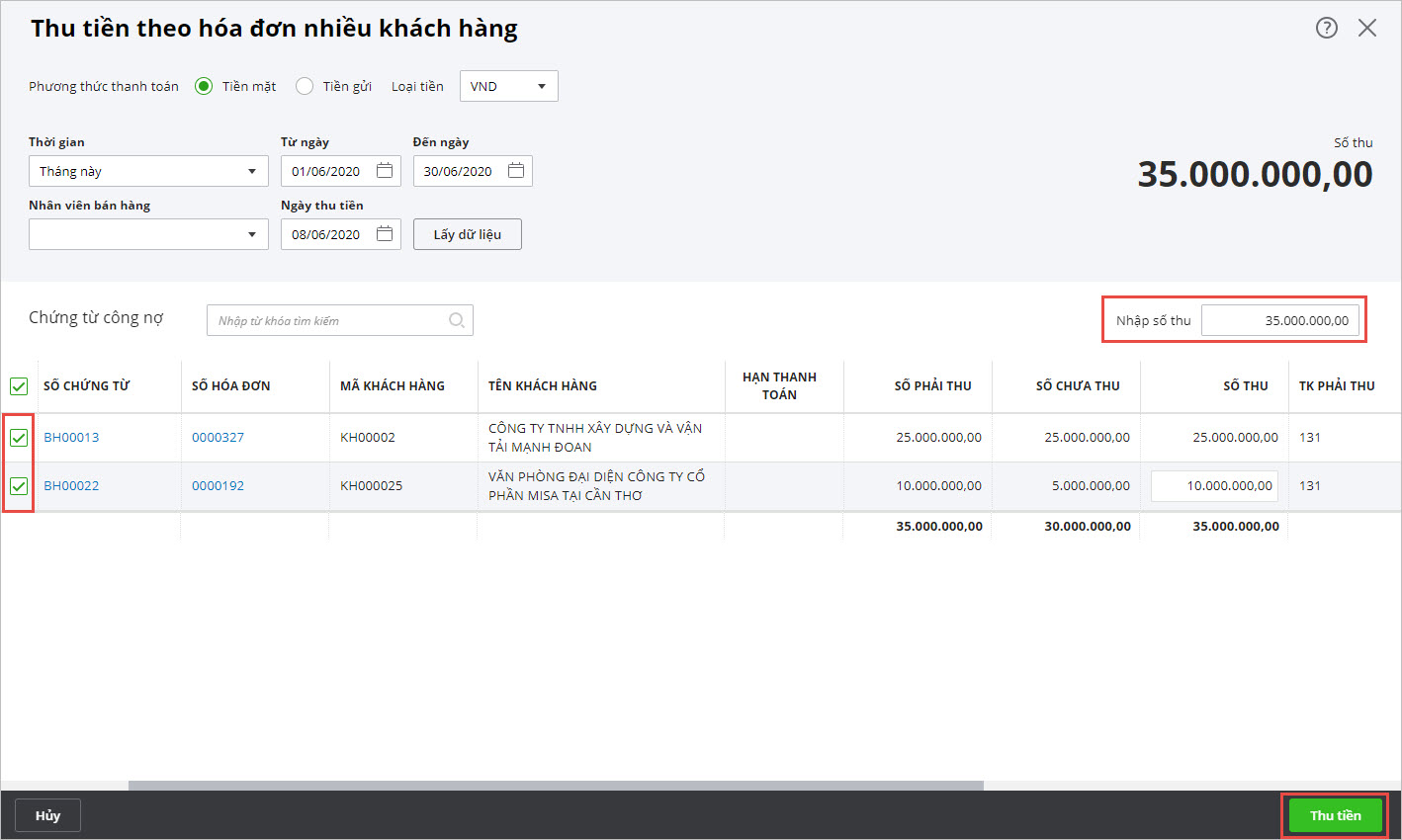
Task: Click the SỐ CHỨNG TỪ column header
Action: (x=86, y=385)
